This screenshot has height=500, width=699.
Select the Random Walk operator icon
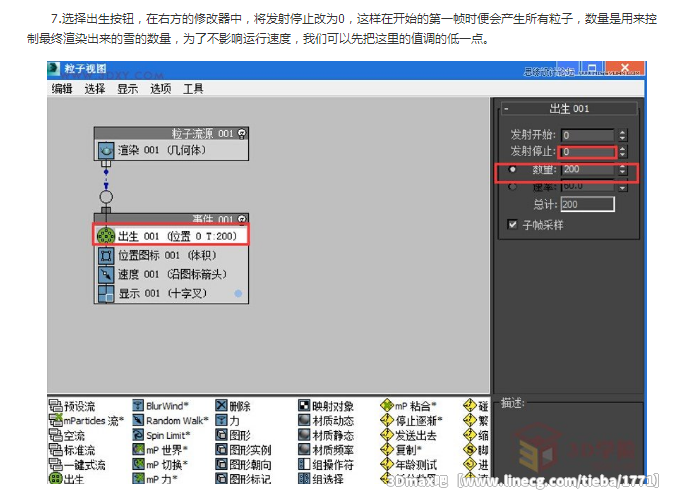[x=138, y=420]
